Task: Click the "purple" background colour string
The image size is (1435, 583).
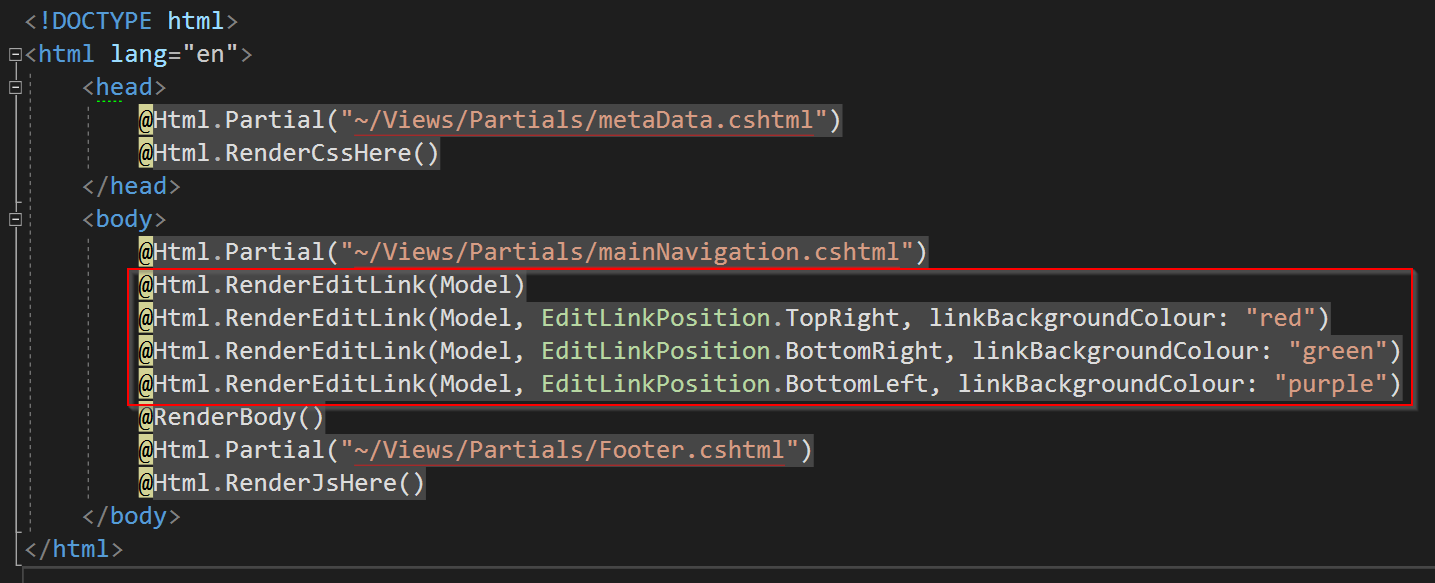Action: coord(1330,384)
